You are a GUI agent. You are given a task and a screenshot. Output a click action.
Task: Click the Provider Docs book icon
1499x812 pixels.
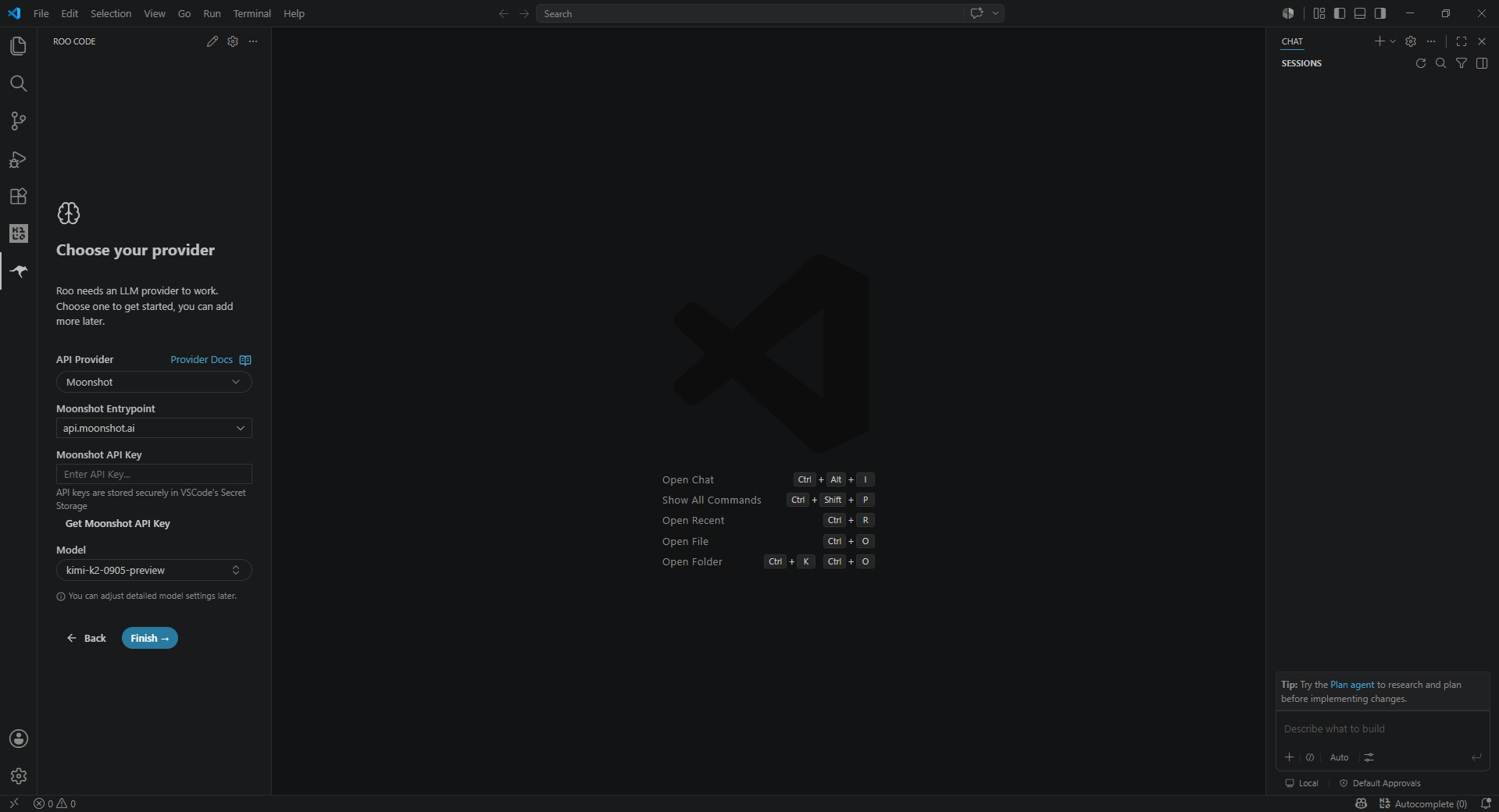245,360
